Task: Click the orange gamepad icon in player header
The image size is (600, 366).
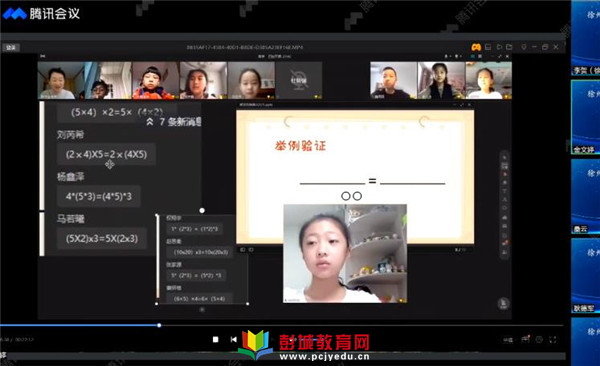Action: tap(476, 47)
